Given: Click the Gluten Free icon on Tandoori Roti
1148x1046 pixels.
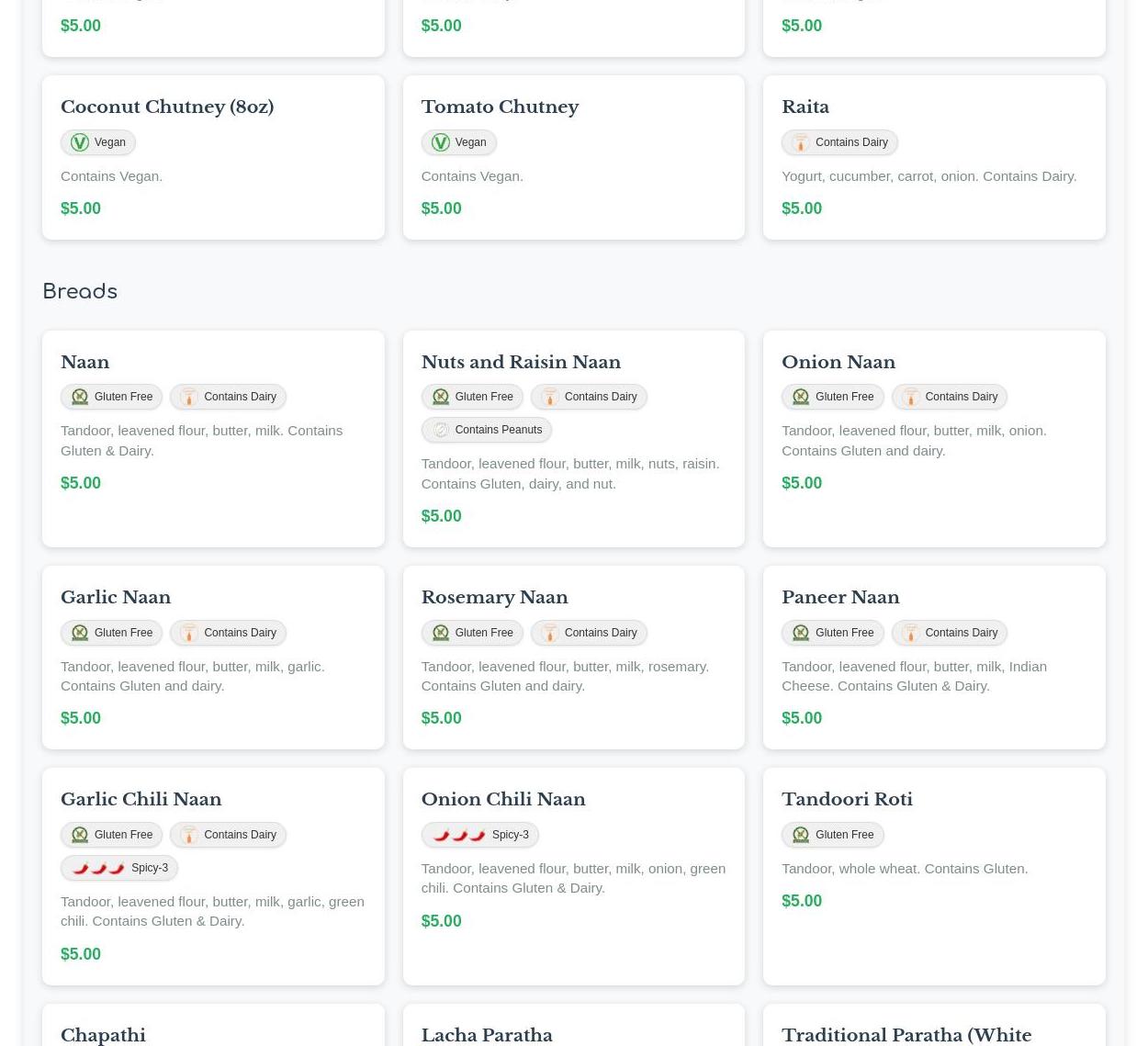Looking at the screenshot, I should coord(801,835).
